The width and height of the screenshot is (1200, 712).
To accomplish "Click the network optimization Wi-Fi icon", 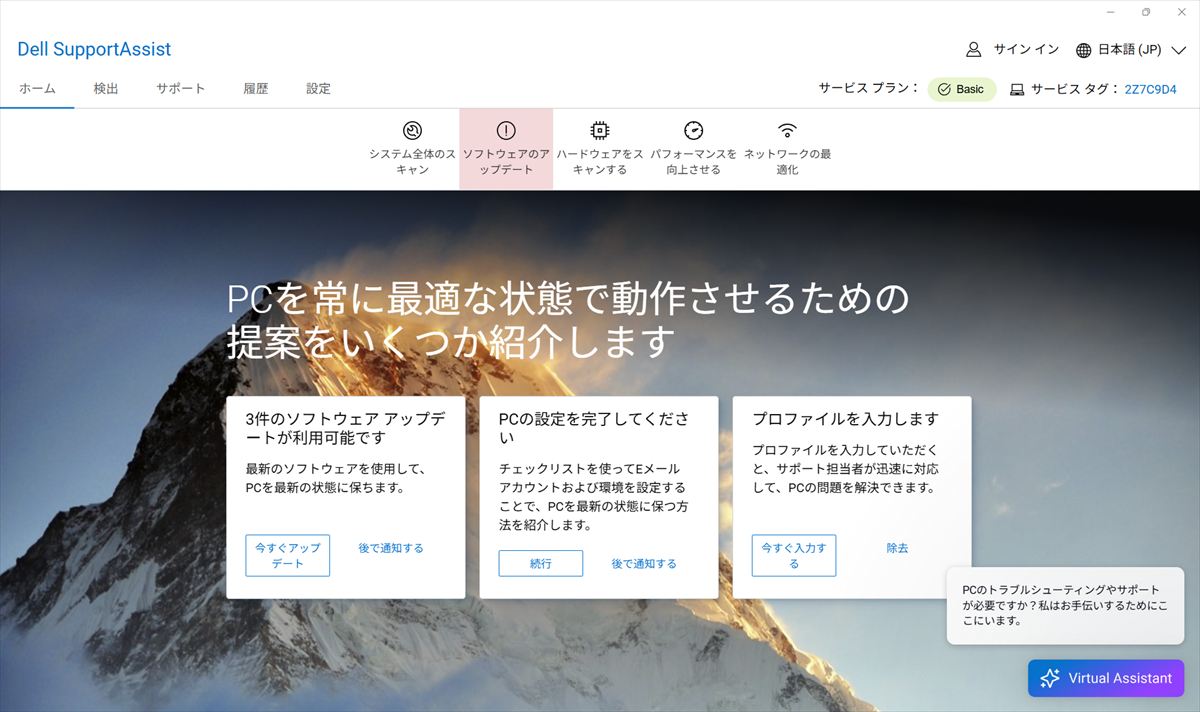I will (x=787, y=130).
